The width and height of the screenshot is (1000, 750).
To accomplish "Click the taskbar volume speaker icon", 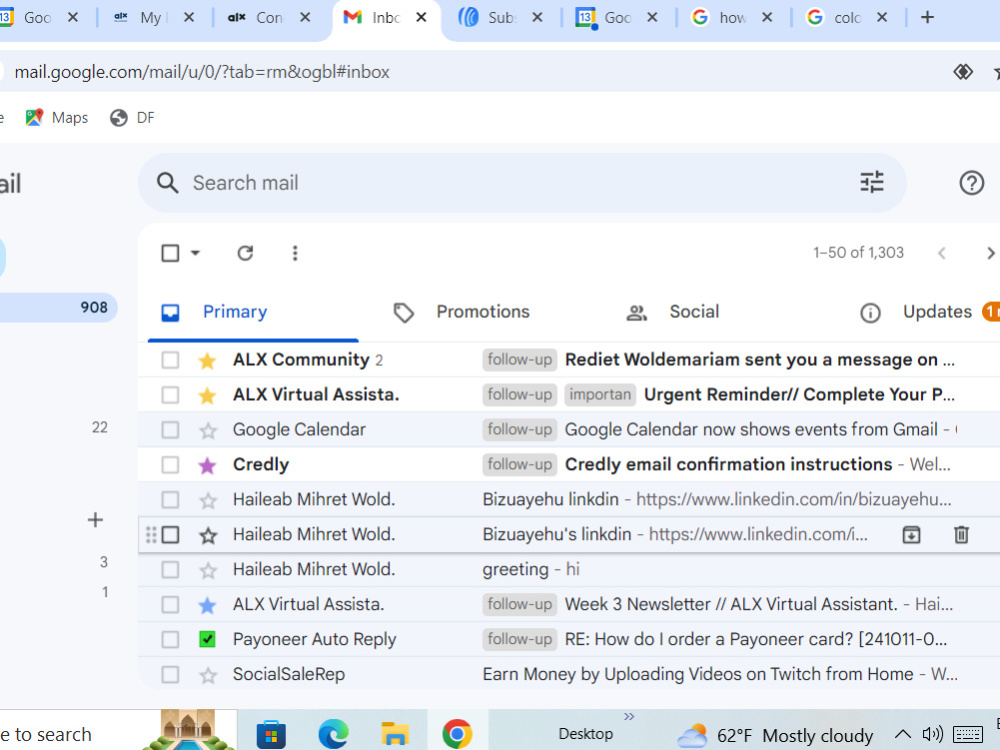I will [x=932, y=734].
